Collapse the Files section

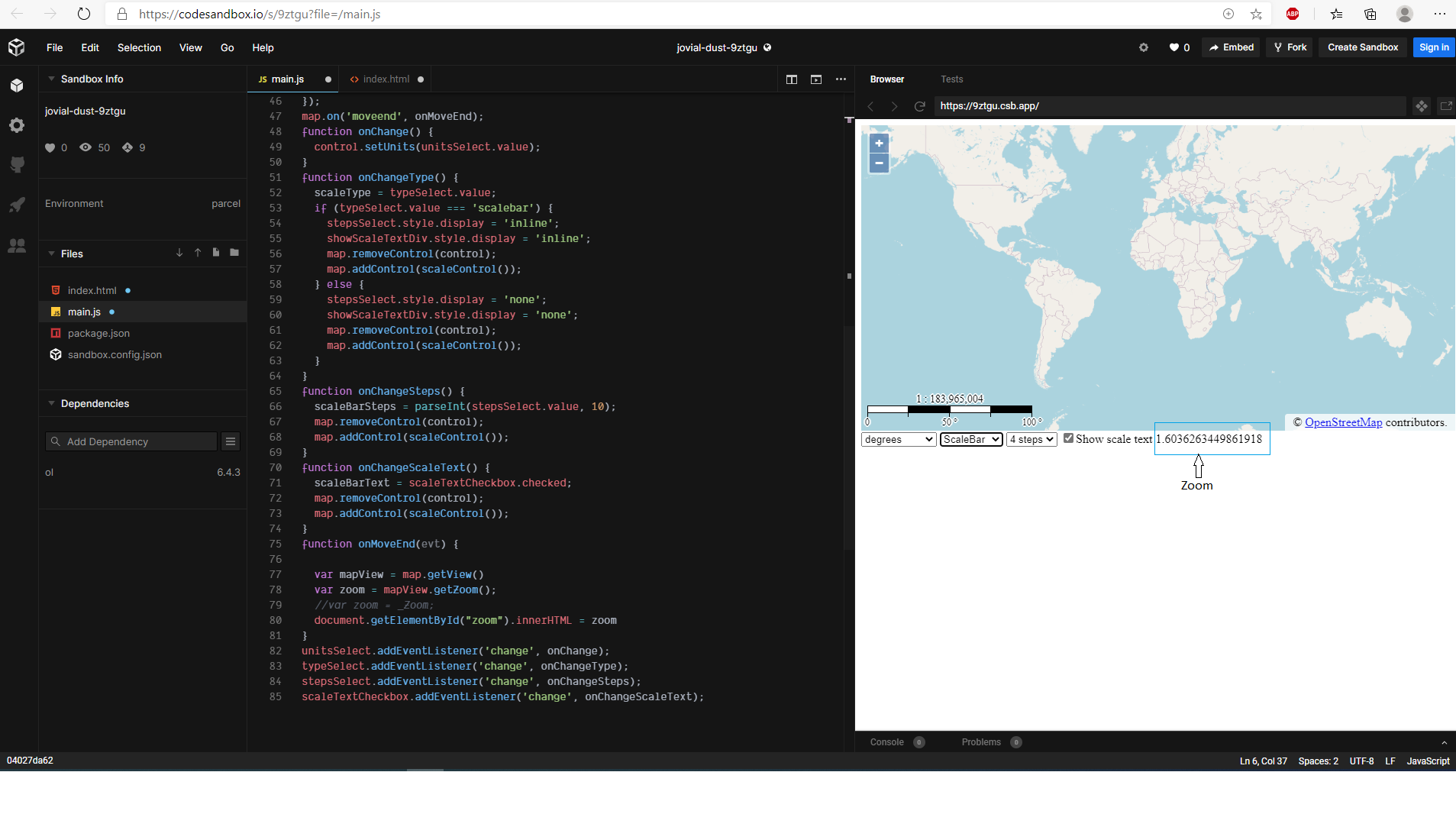51,254
